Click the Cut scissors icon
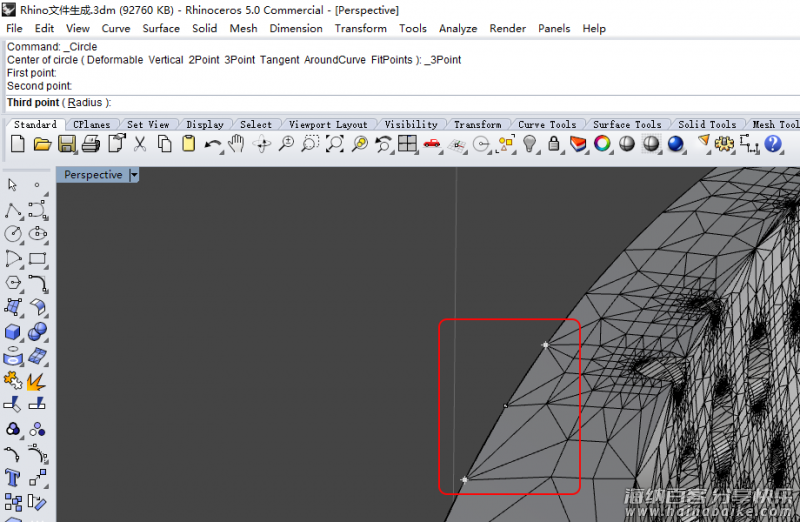The image size is (800, 522). 140,144
